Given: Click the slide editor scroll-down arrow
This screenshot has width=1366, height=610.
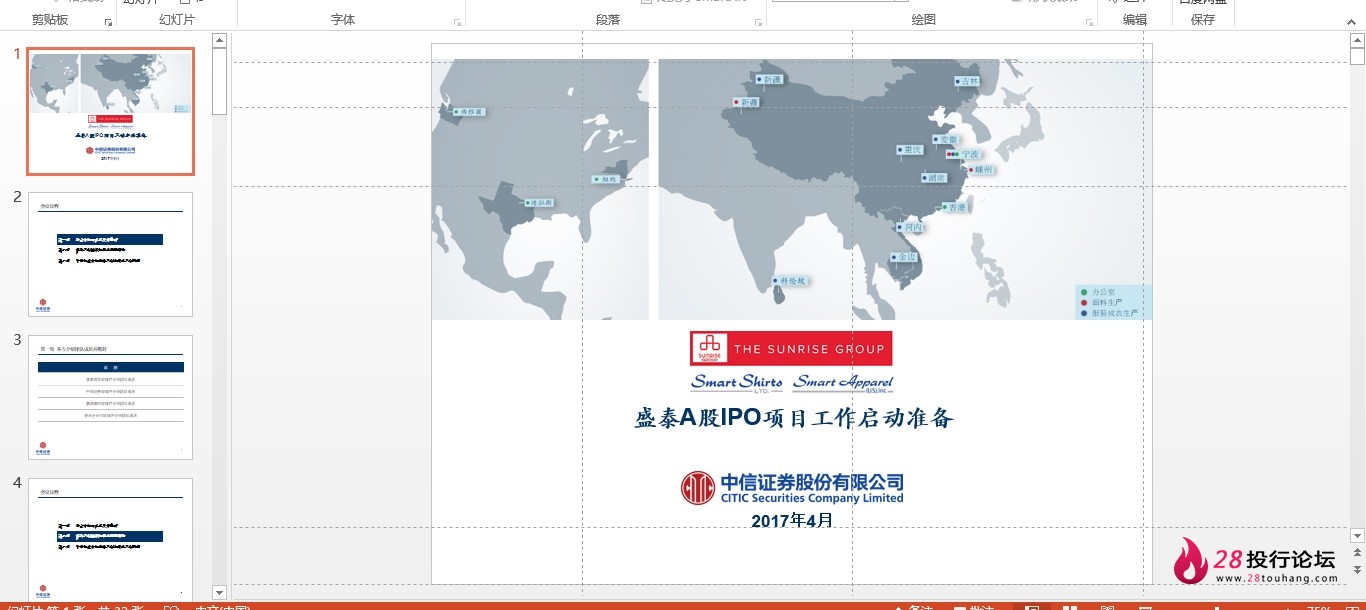Looking at the screenshot, I should (x=1357, y=536).
